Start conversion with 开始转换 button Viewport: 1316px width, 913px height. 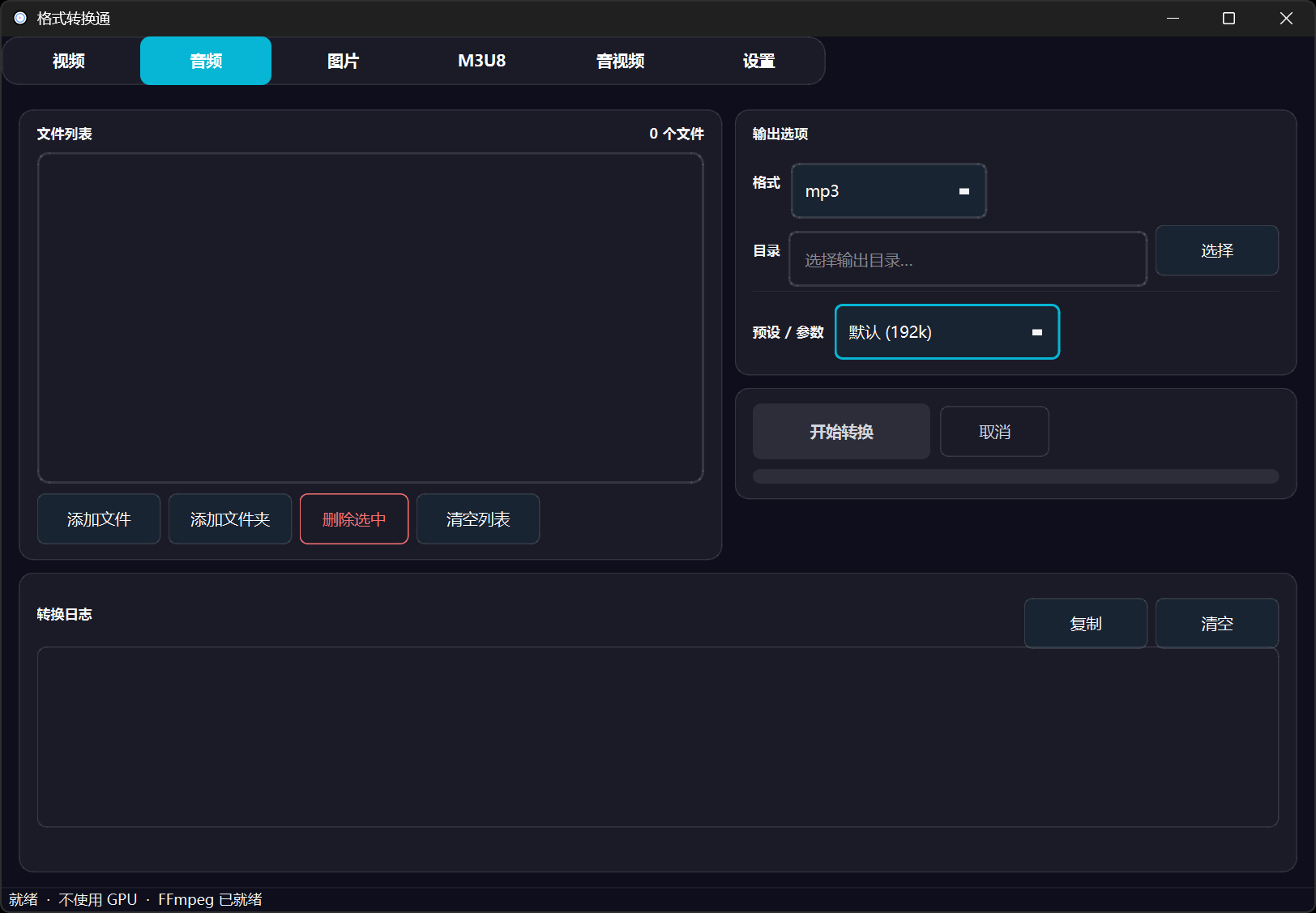click(841, 432)
